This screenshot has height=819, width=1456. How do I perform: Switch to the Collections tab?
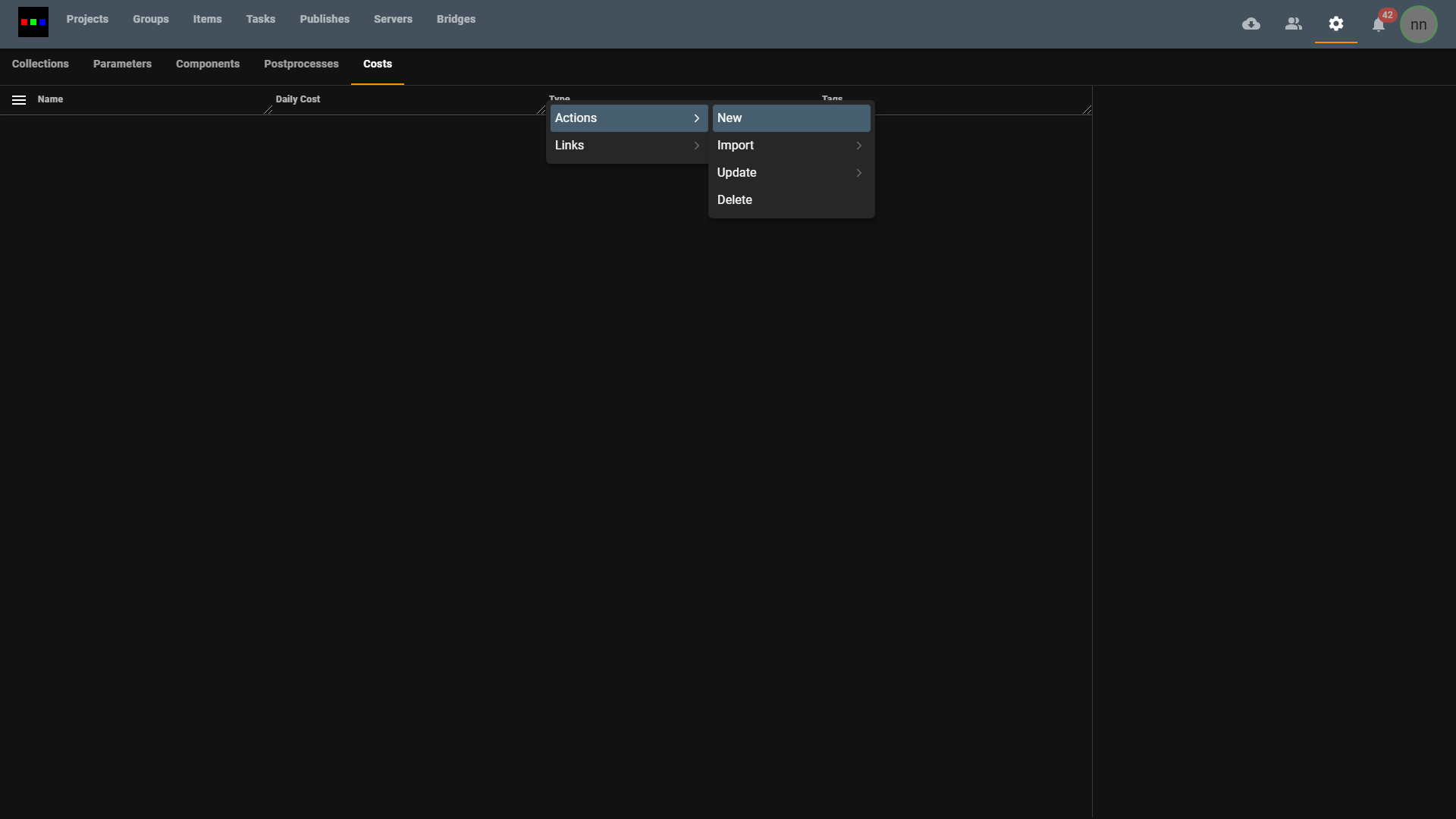(40, 64)
